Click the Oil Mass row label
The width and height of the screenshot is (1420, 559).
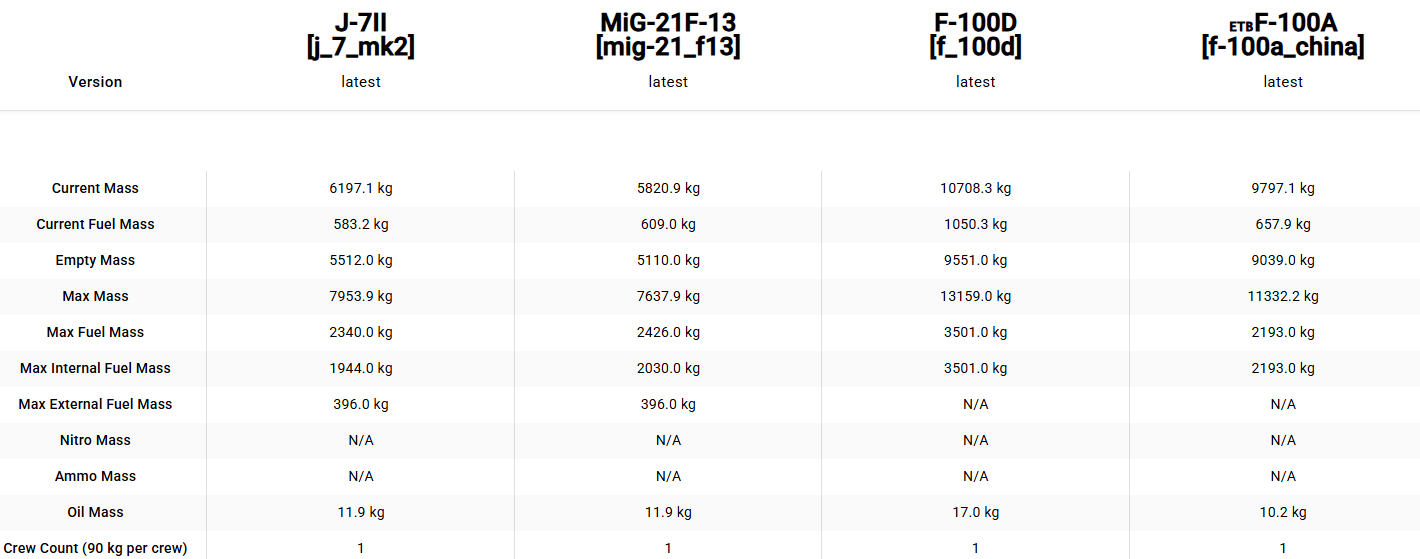click(95, 512)
